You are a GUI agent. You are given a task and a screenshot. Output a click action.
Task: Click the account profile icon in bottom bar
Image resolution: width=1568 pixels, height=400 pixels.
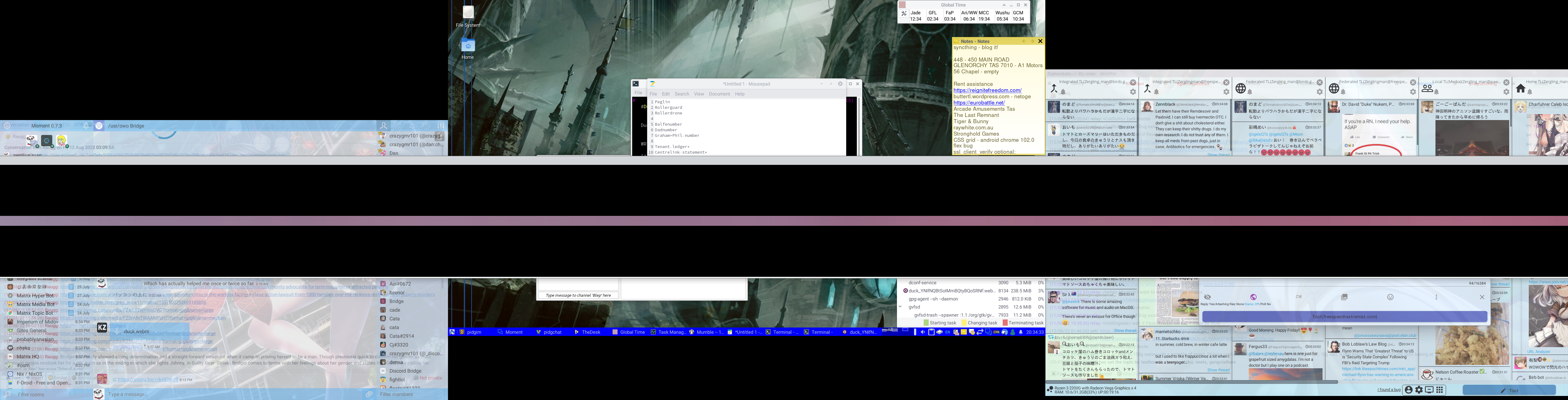pyautogui.click(x=1408, y=390)
